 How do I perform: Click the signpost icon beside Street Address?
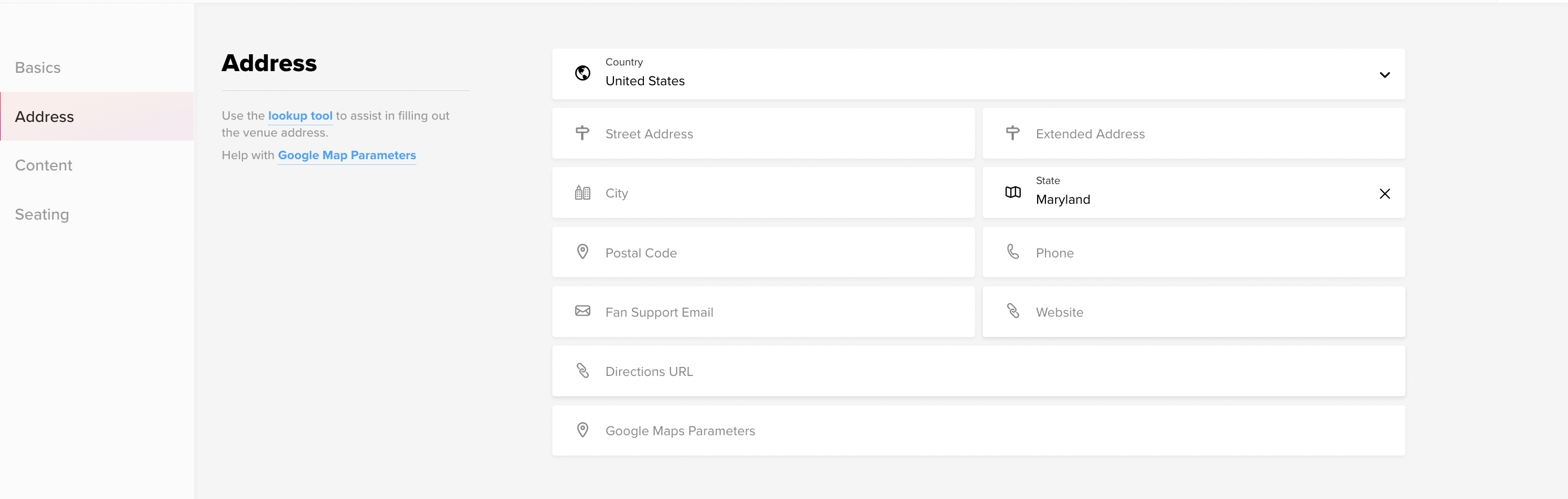coord(582,133)
